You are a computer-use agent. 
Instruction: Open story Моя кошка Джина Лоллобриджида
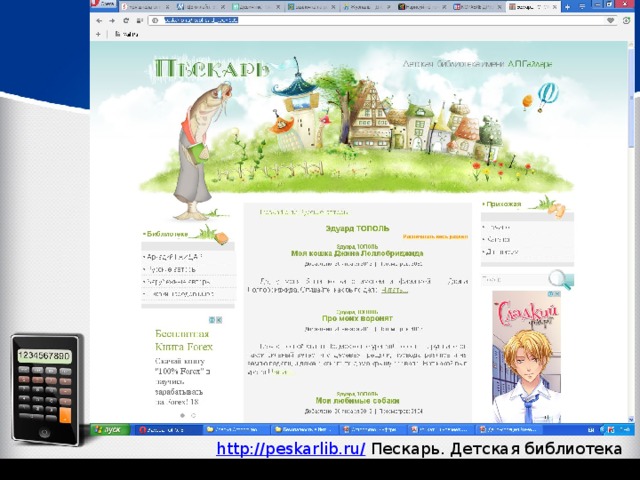357,253
